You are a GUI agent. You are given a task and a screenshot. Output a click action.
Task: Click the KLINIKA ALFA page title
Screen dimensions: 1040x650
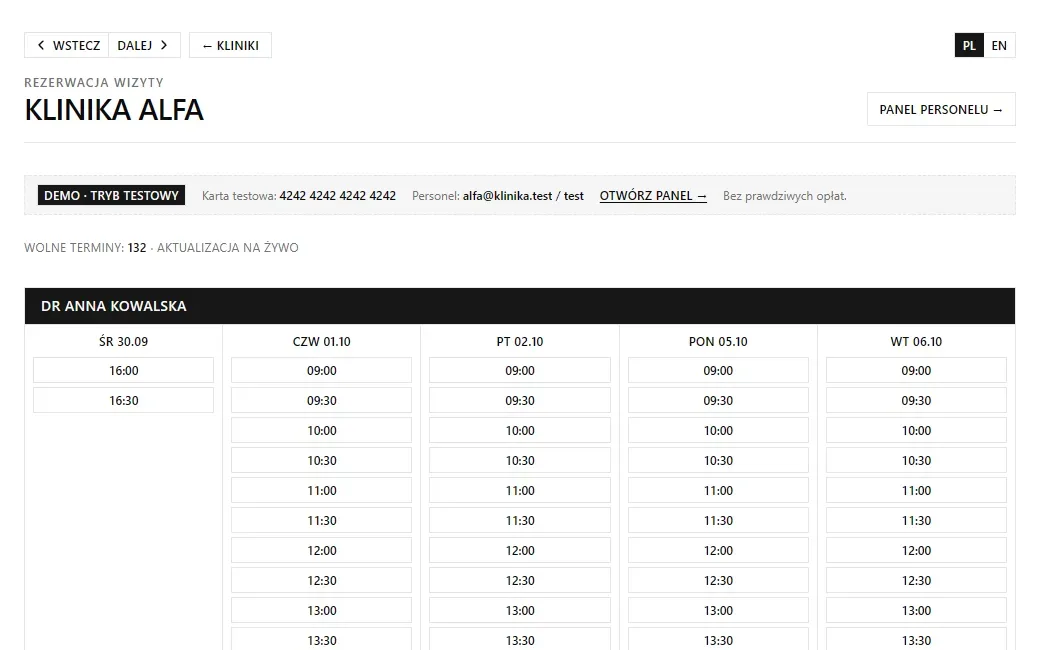pyautogui.click(x=114, y=110)
